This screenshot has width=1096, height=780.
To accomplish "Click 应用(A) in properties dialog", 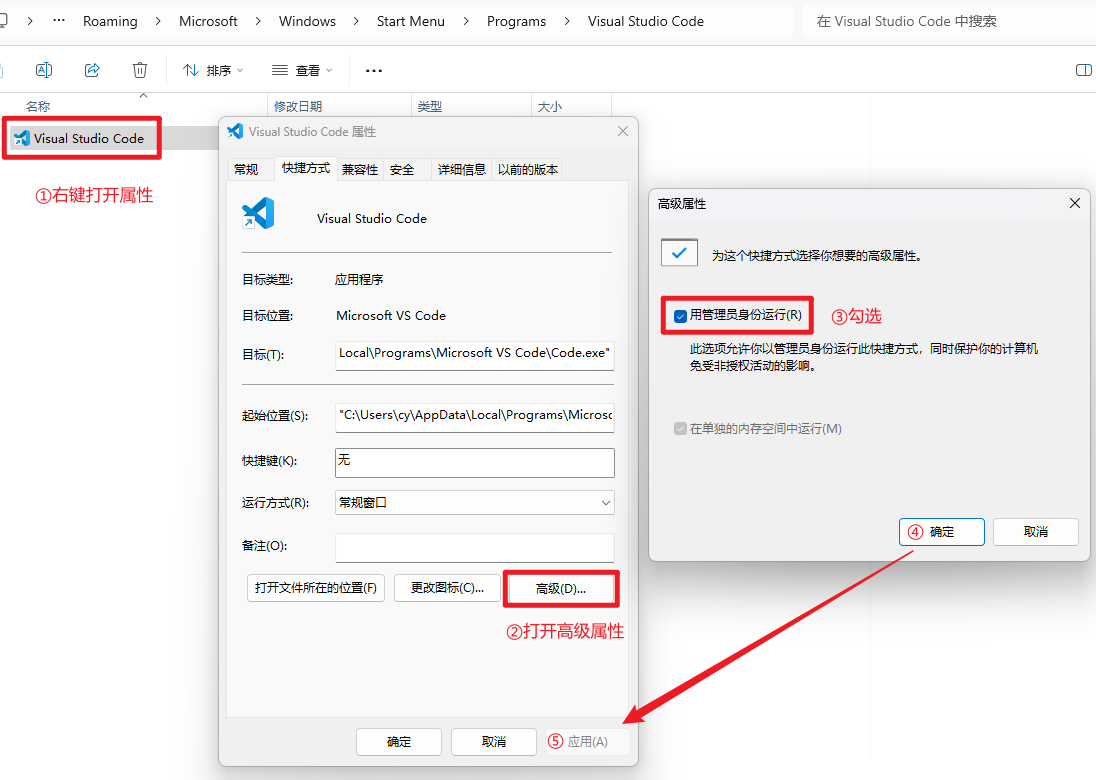I will click(588, 742).
